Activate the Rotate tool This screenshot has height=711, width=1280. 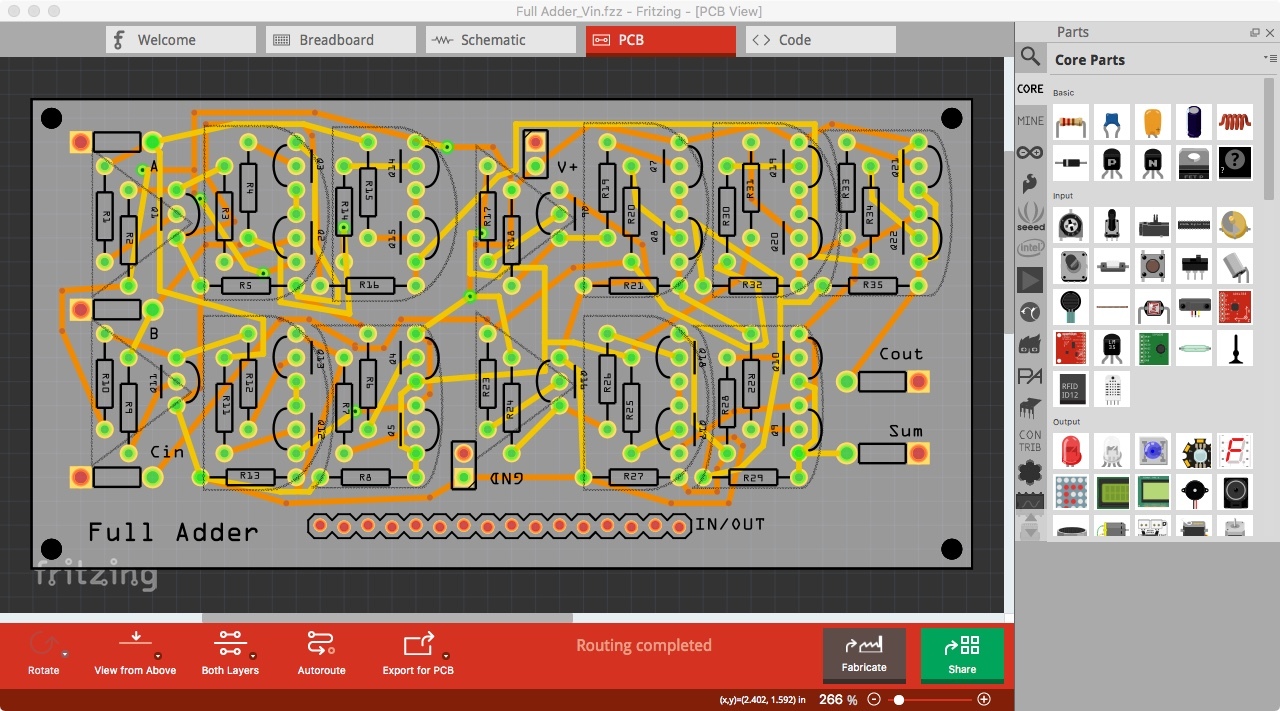(44, 652)
